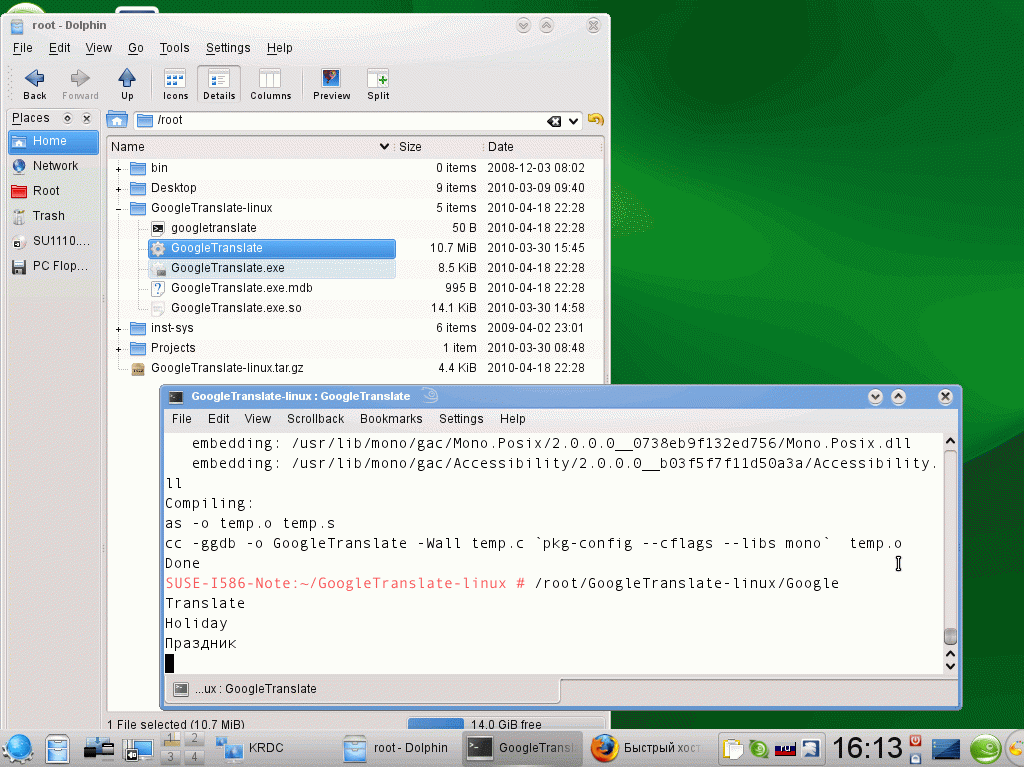The image size is (1024, 767).
Task: Open Home in Places panel
Action: pyautogui.click(x=53, y=141)
